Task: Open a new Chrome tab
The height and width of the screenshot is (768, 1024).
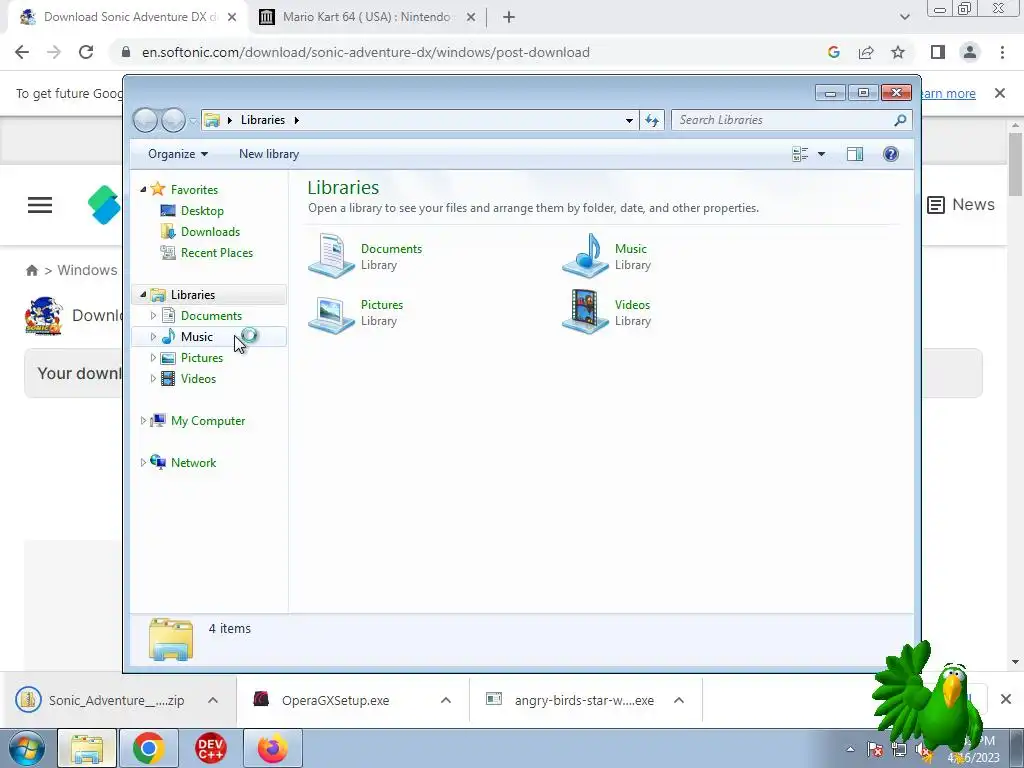Action: coord(509,17)
